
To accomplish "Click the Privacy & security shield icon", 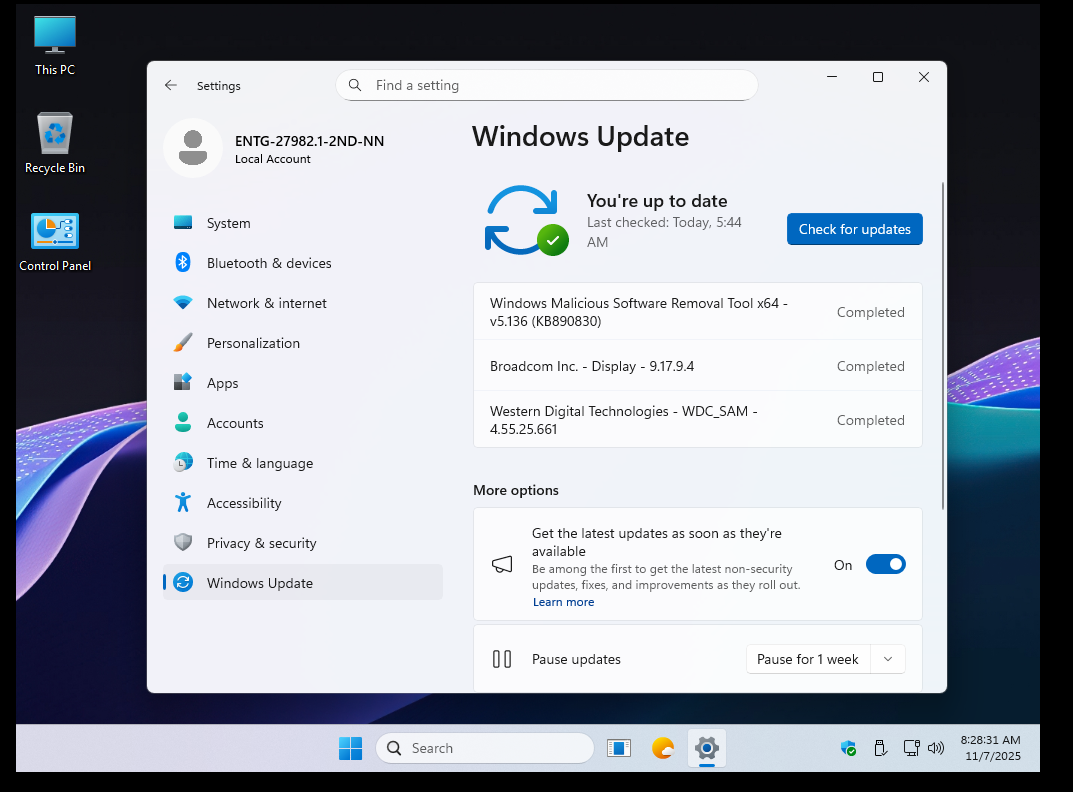I will click(183, 542).
